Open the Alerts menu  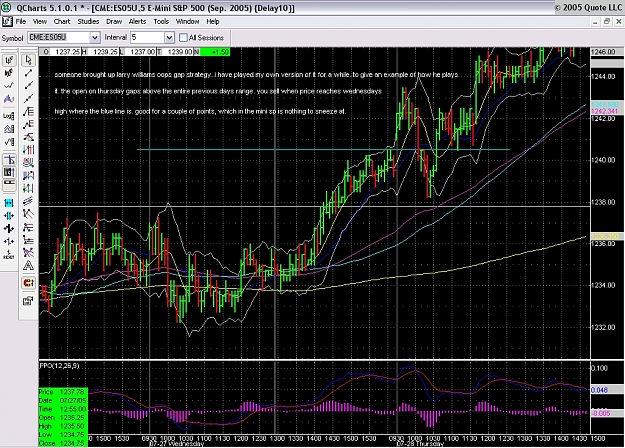click(x=138, y=22)
